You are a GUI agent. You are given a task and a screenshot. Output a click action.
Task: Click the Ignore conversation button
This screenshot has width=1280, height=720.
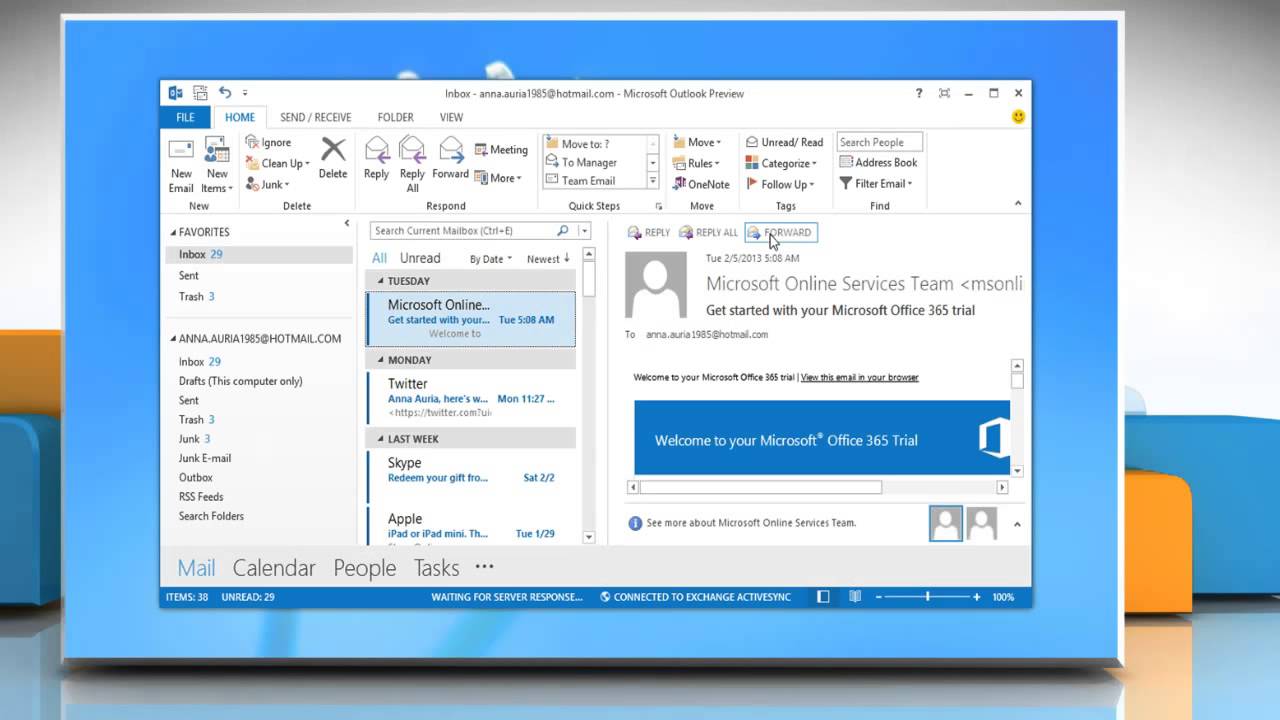[269, 142]
